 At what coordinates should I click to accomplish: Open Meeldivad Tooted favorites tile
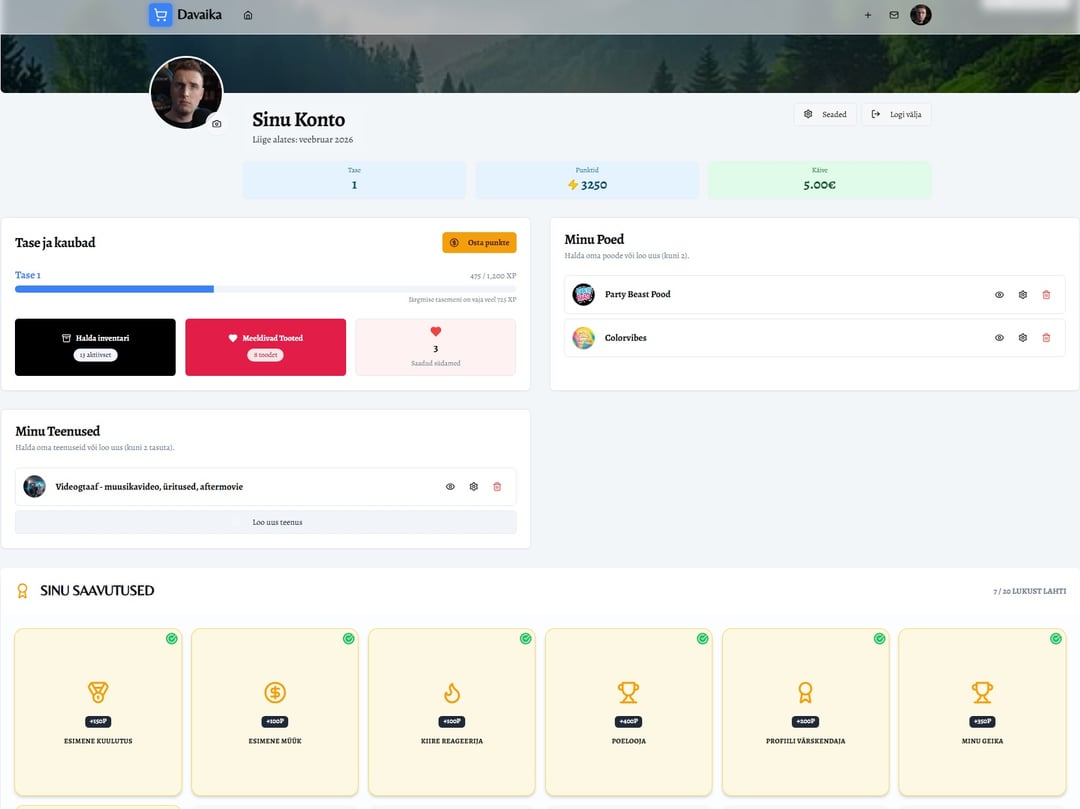coord(265,347)
